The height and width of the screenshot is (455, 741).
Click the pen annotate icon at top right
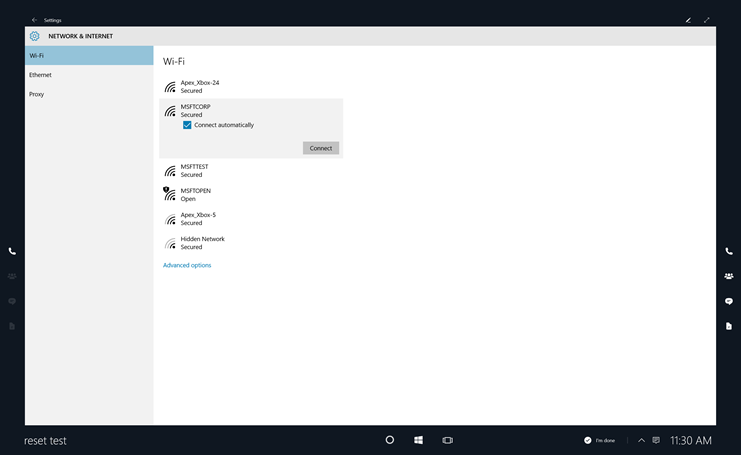688,19
